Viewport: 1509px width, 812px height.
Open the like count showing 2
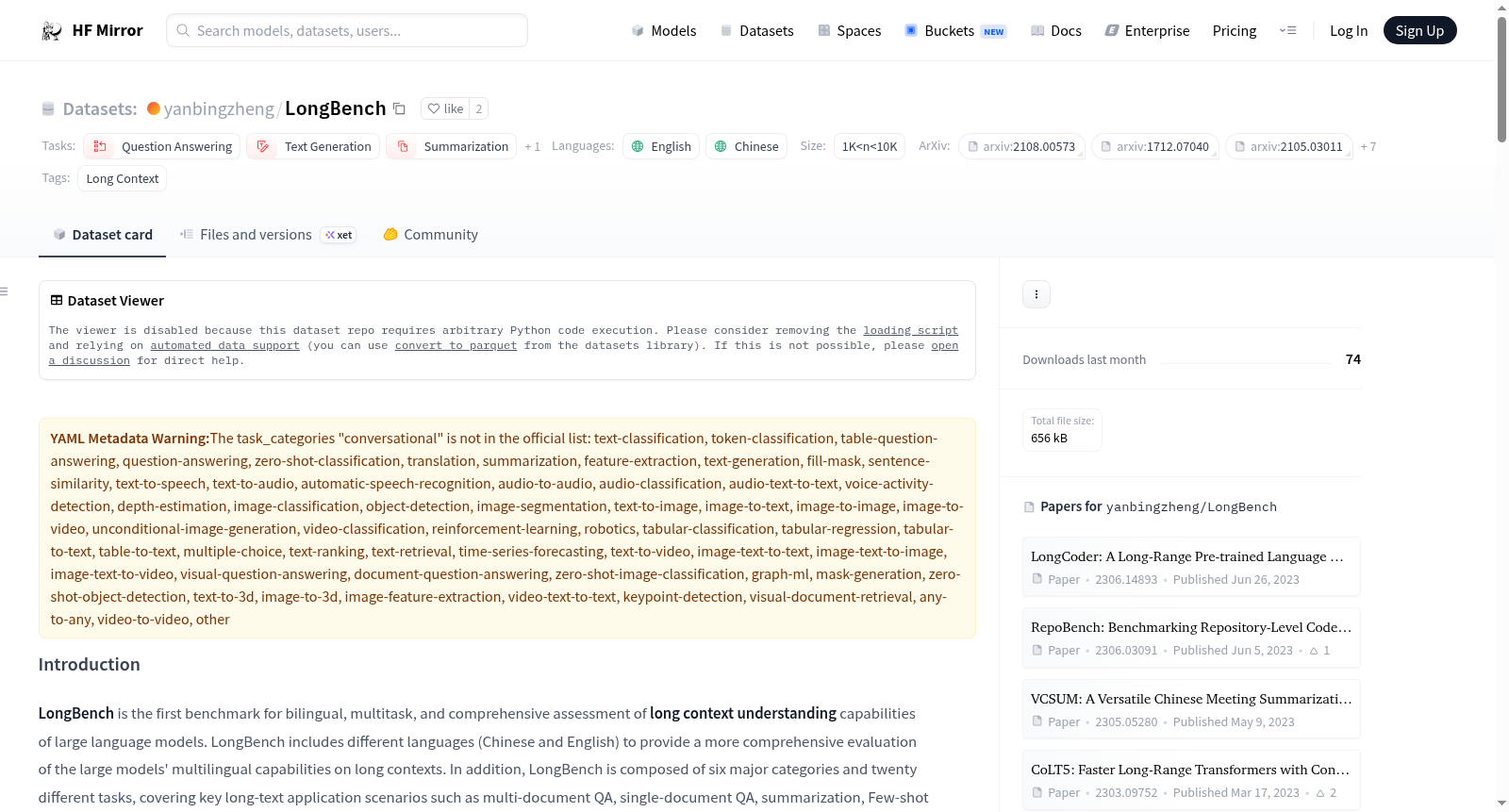[479, 108]
